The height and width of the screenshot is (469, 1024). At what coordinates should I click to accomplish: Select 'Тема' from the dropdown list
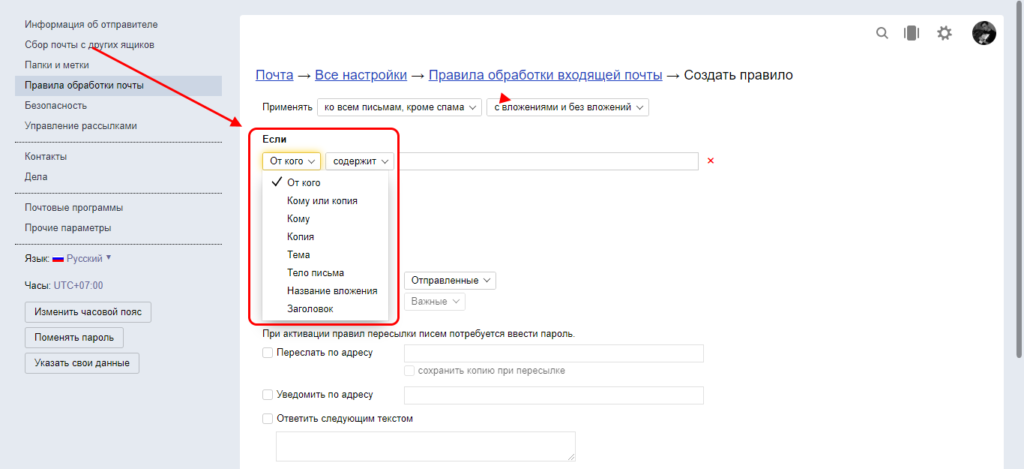pyautogui.click(x=298, y=255)
